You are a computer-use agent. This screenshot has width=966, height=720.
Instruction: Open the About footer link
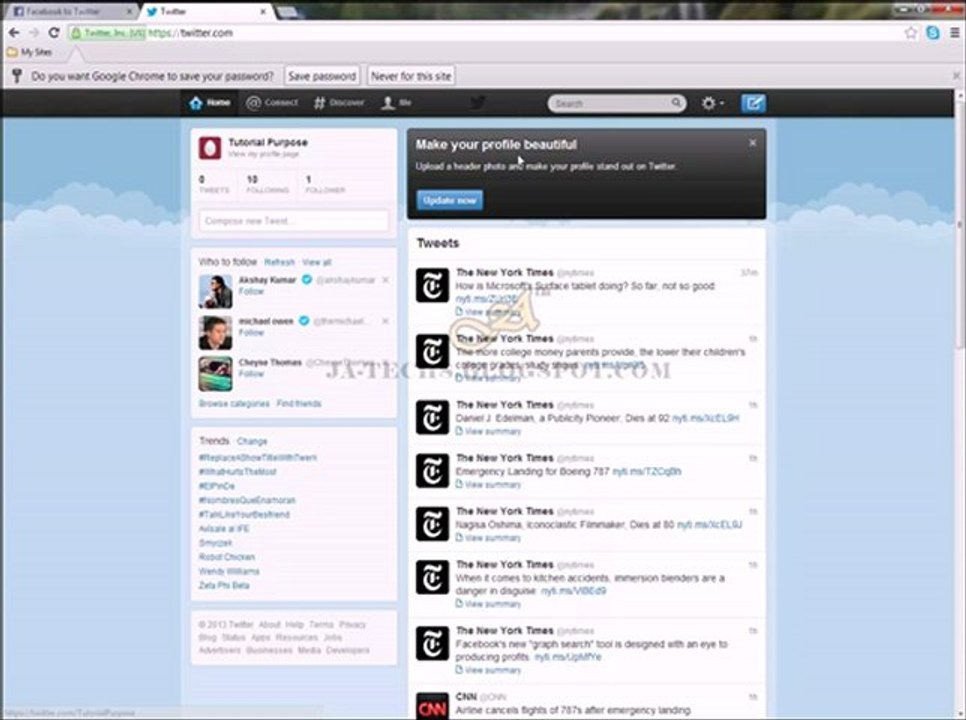[x=269, y=625]
